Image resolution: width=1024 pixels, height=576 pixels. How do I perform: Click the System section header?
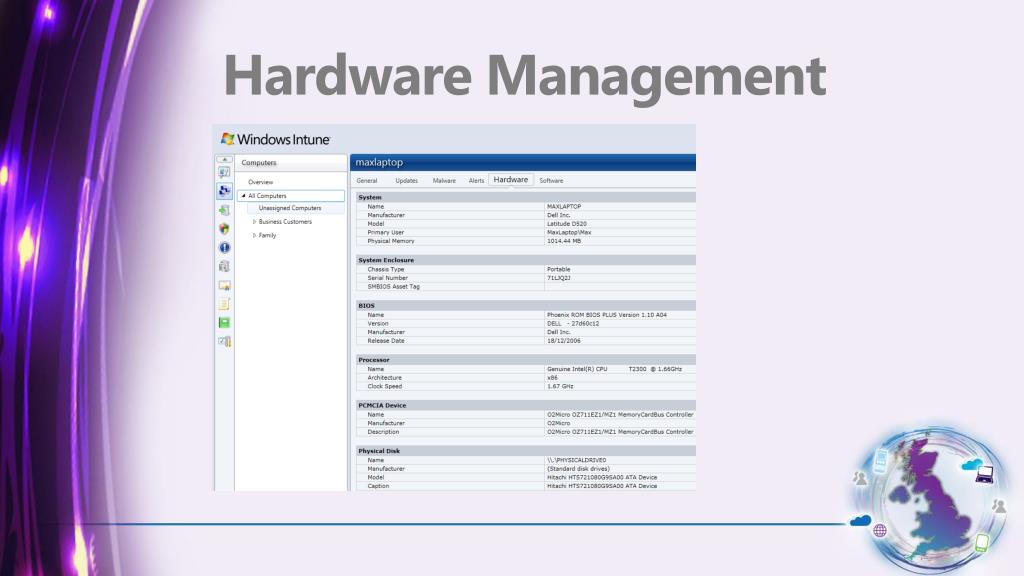(526, 197)
